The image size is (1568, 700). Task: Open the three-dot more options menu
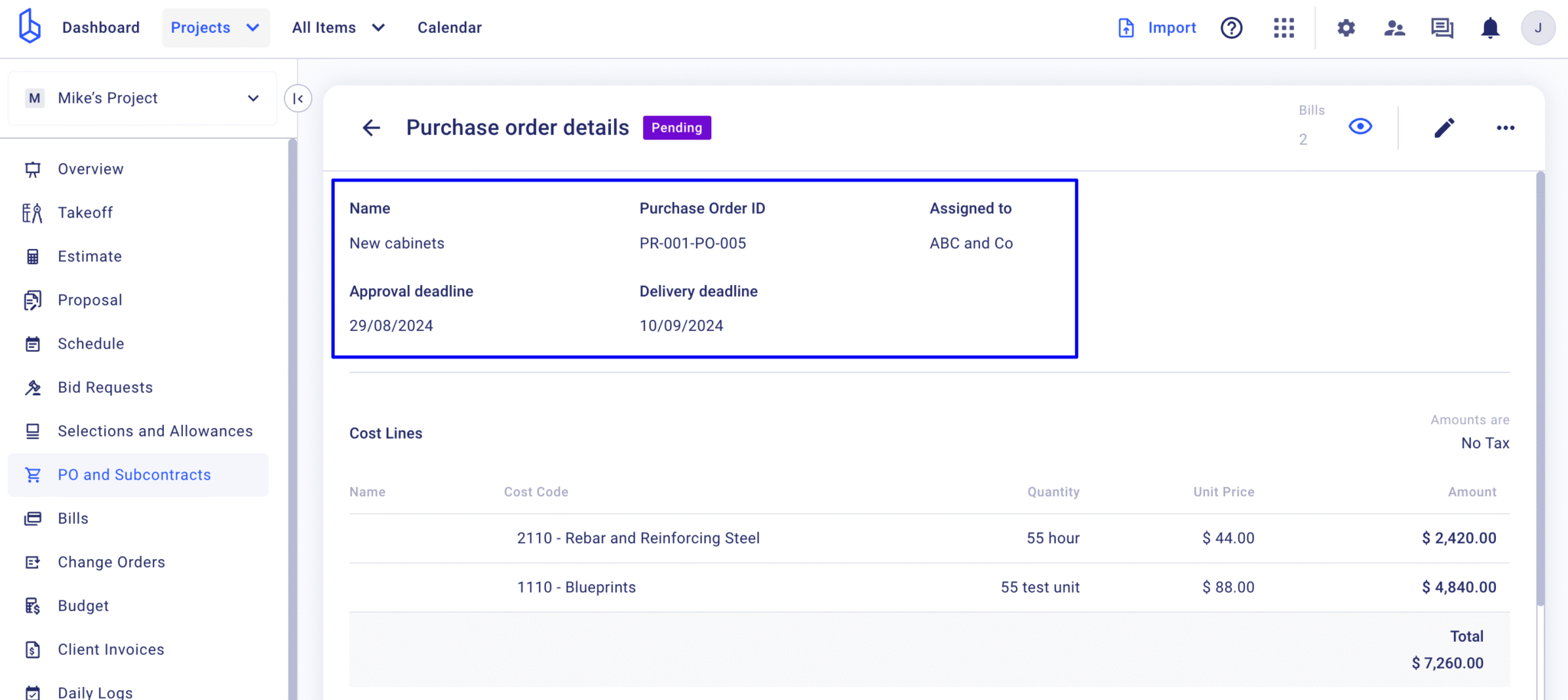1504,128
